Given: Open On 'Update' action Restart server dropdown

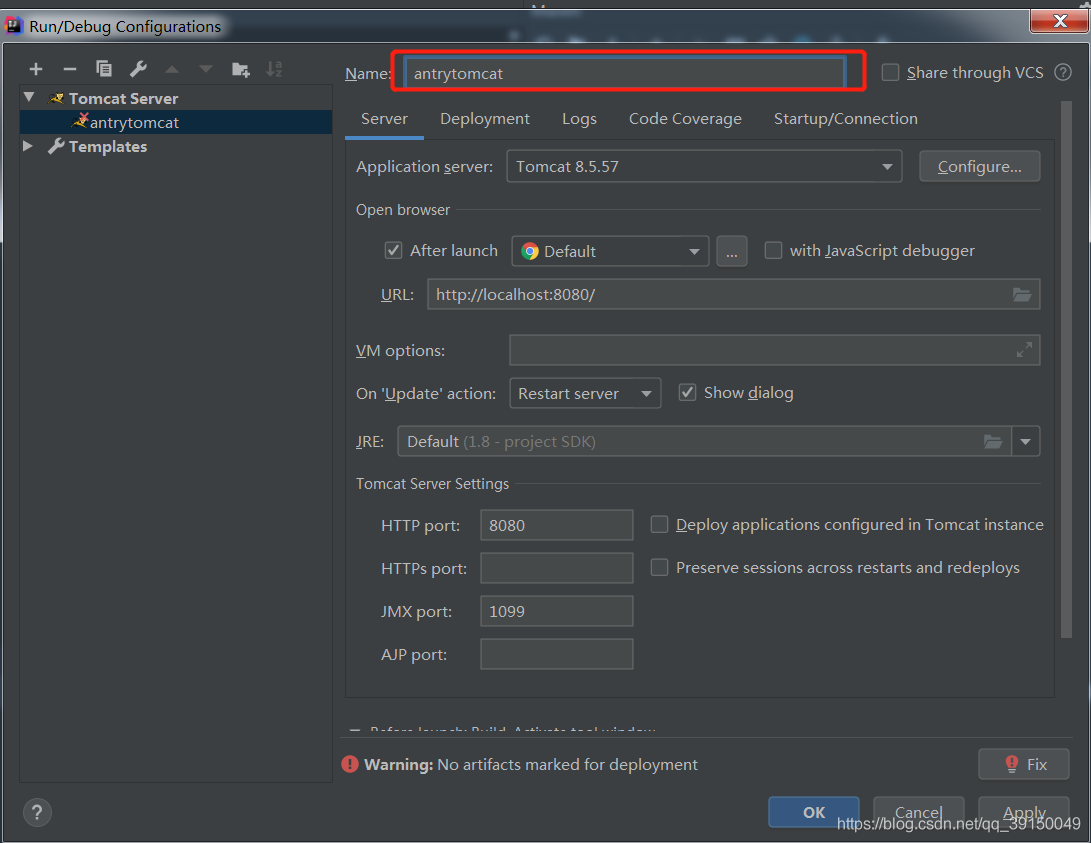Looking at the screenshot, I should pyautogui.click(x=585, y=393).
